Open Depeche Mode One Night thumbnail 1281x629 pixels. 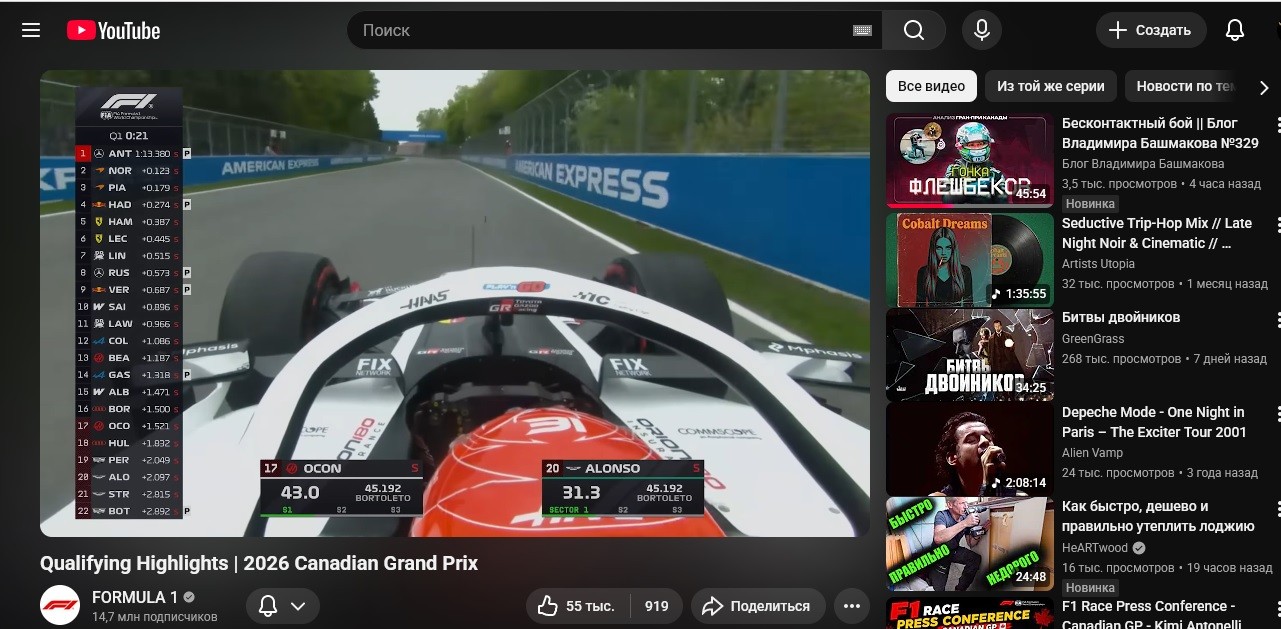coord(970,449)
